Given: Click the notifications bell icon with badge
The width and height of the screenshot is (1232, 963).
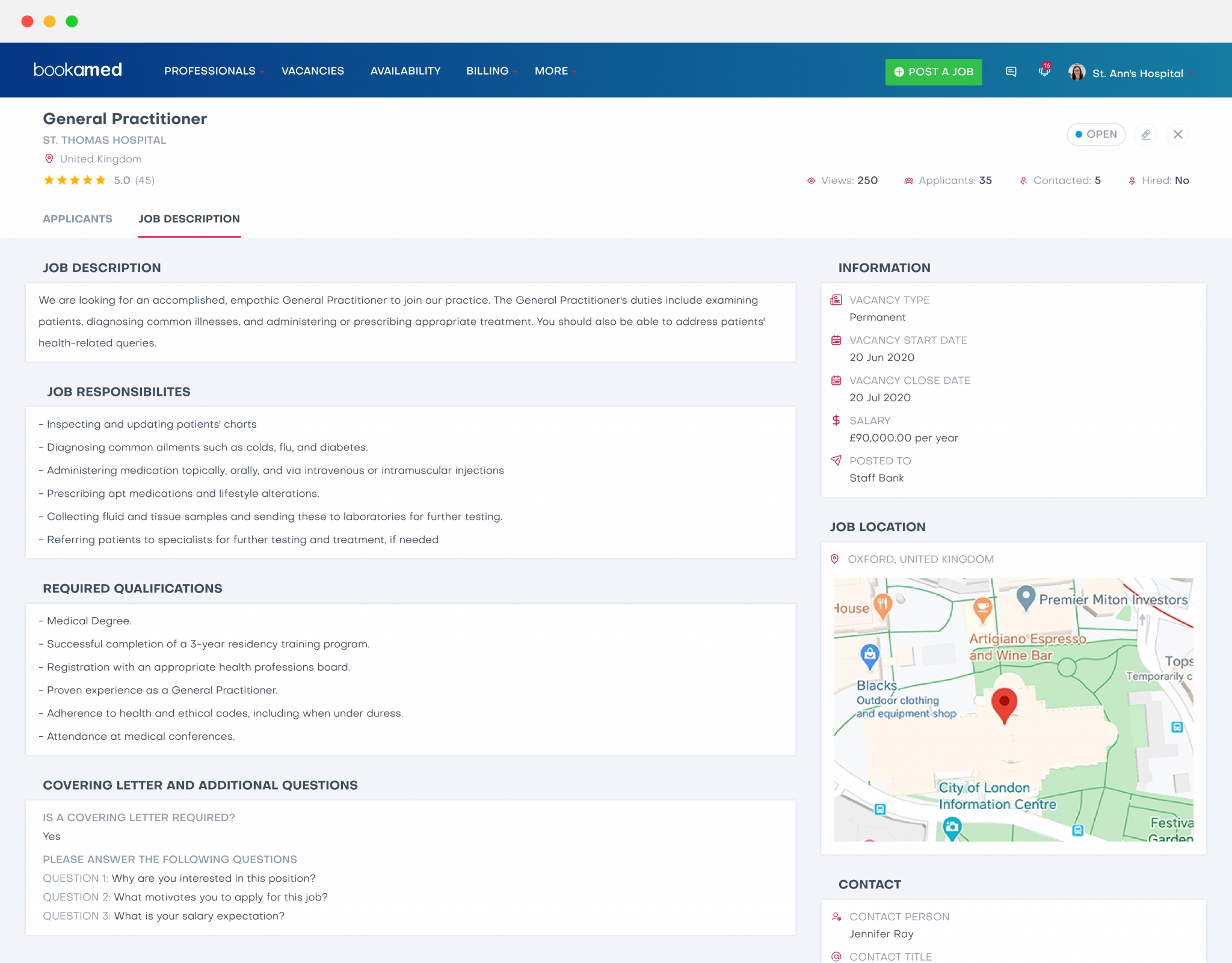Looking at the screenshot, I should click(1044, 71).
